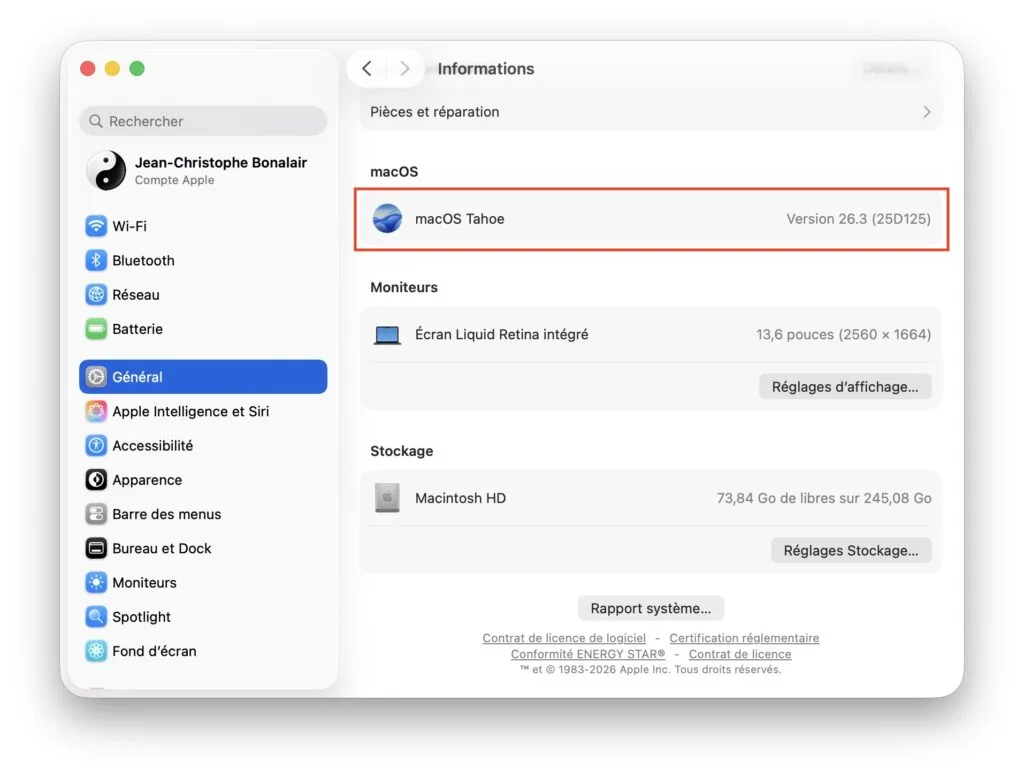Open Réglages d'affichage for the display
The image size is (1024, 777).
click(x=845, y=386)
